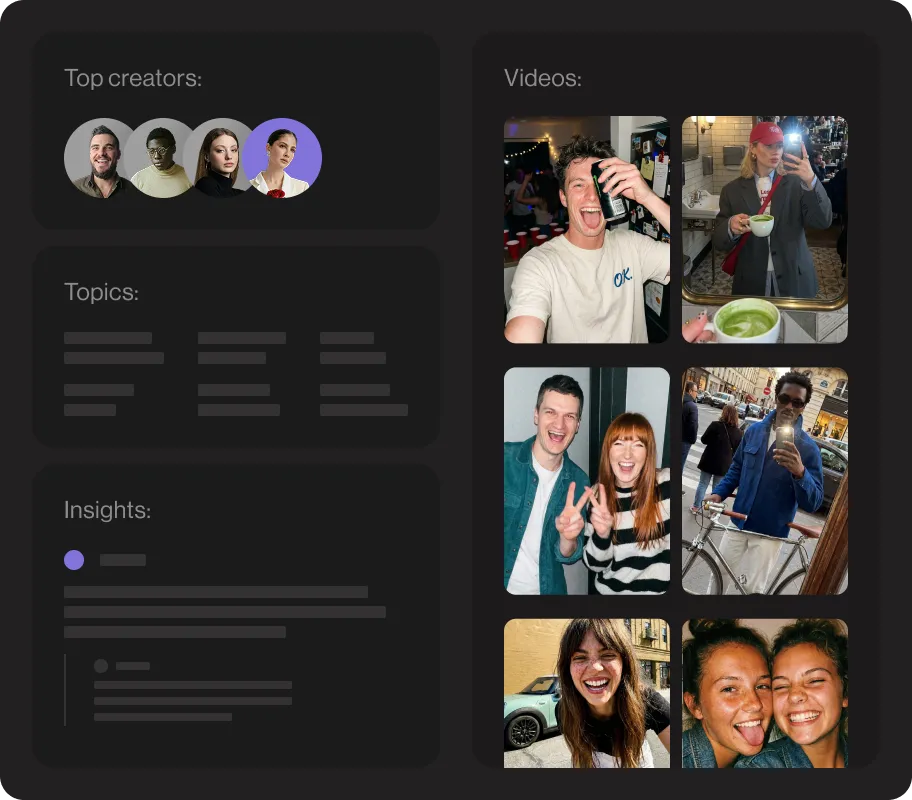This screenshot has width=912, height=800.
Task: Click the purple insight author dot
Action: tap(74, 560)
